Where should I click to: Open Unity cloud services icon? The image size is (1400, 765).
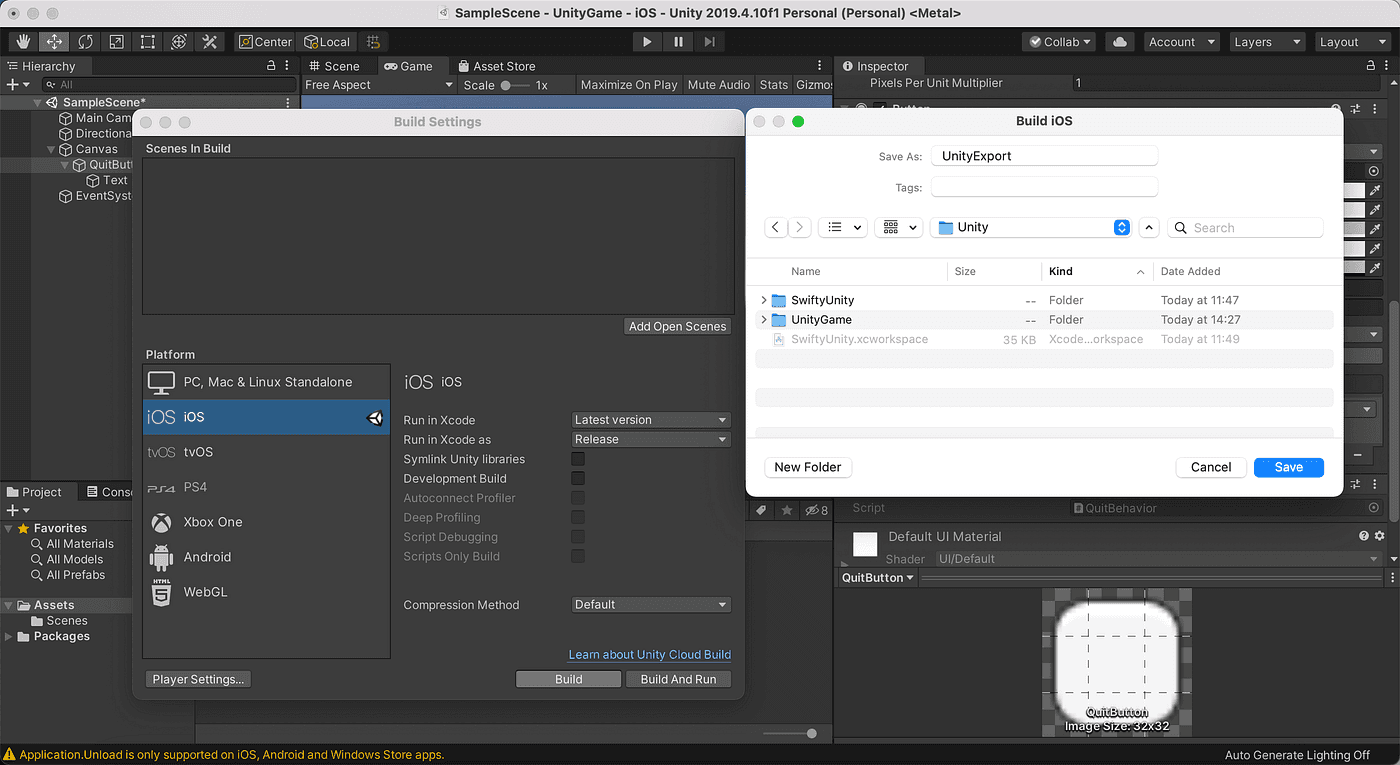tap(1119, 42)
